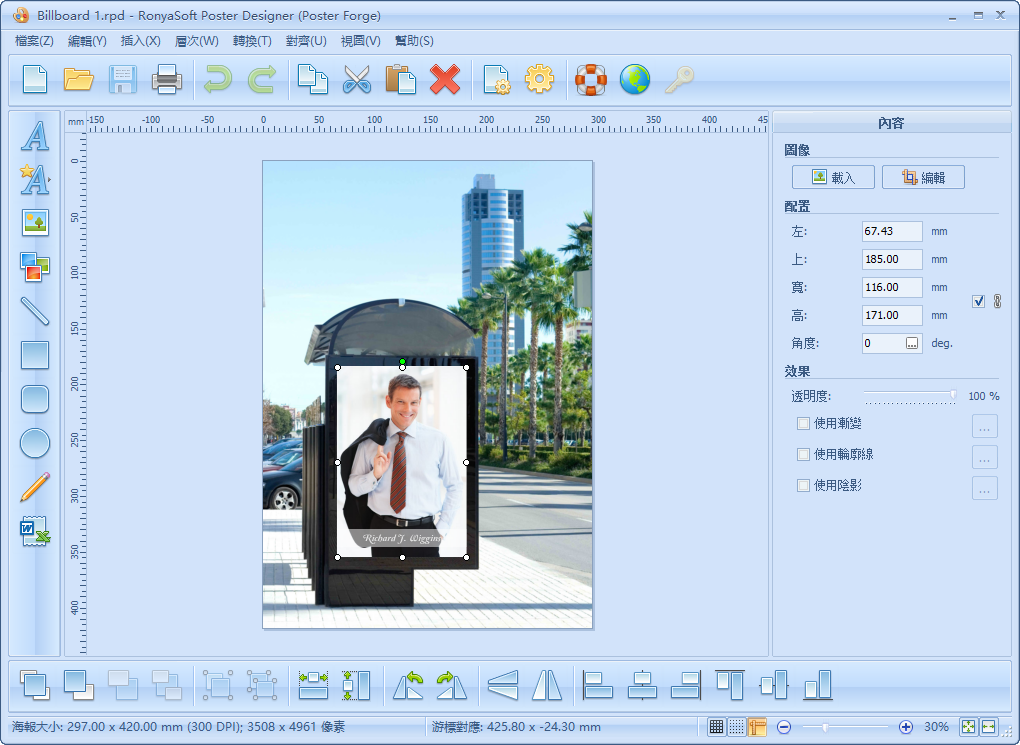Choose the Line drawing tool
The width and height of the screenshot is (1020, 745).
[35, 310]
